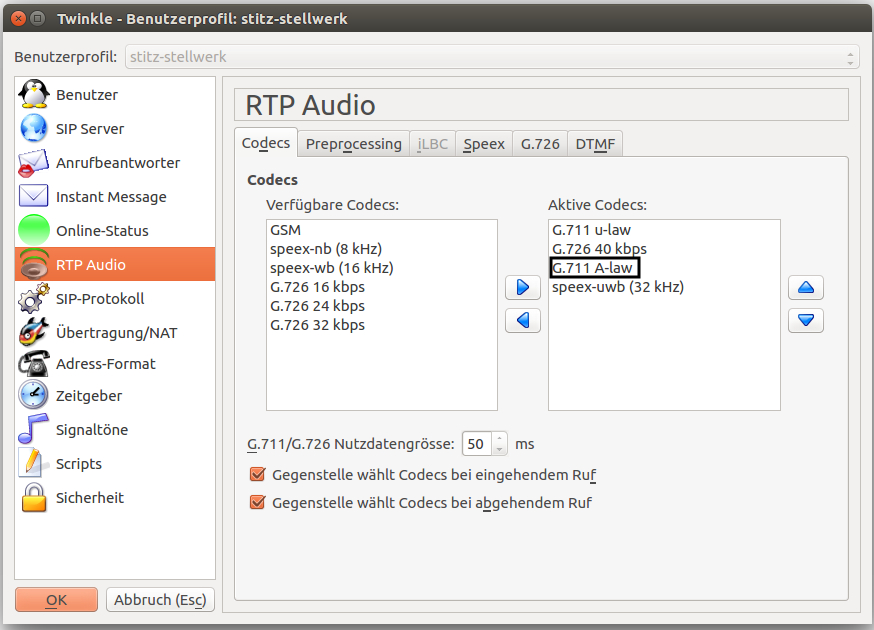
Task: Click the Benutzer label in sidebar
Action: (x=87, y=95)
